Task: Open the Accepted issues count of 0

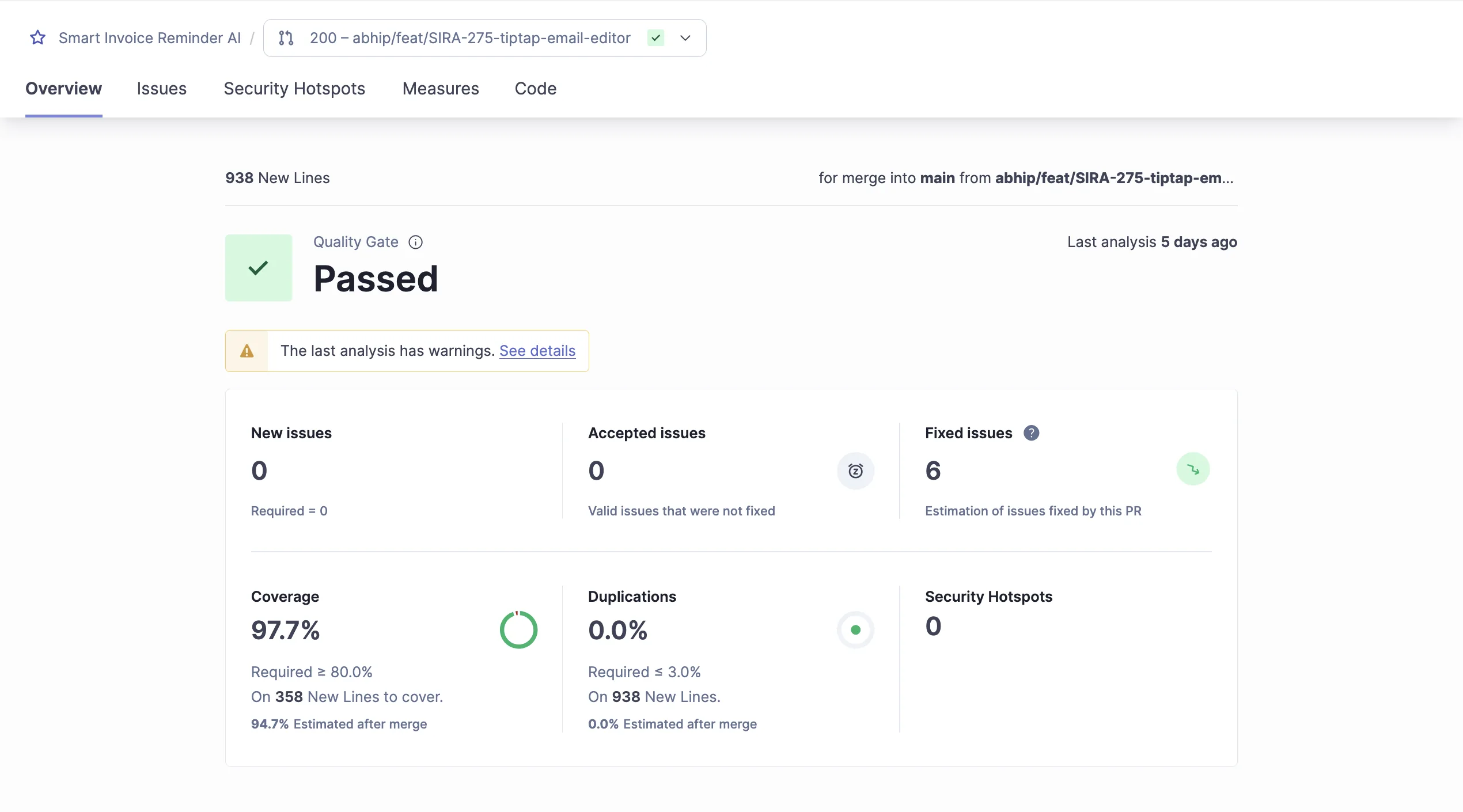Action: click(x=596, y=470)
